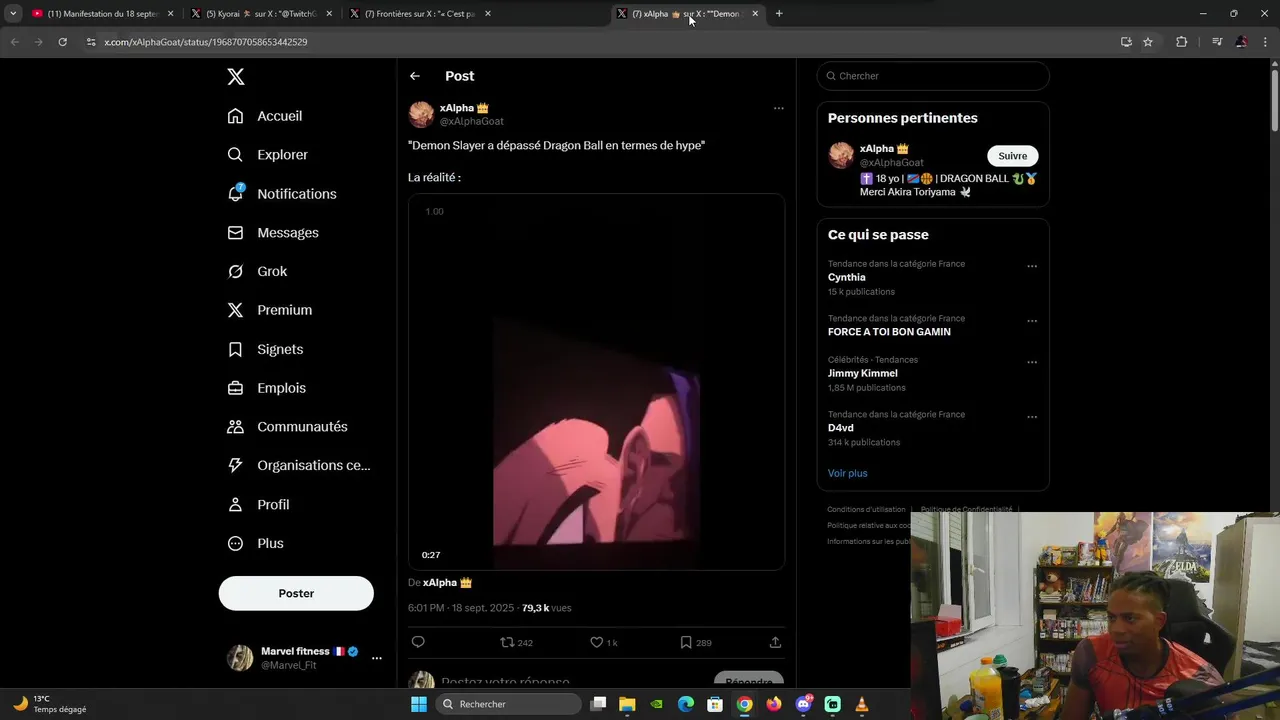Open Grok from the sidebar
Screen dimensions: 1280x720
[x=257, y=271]
